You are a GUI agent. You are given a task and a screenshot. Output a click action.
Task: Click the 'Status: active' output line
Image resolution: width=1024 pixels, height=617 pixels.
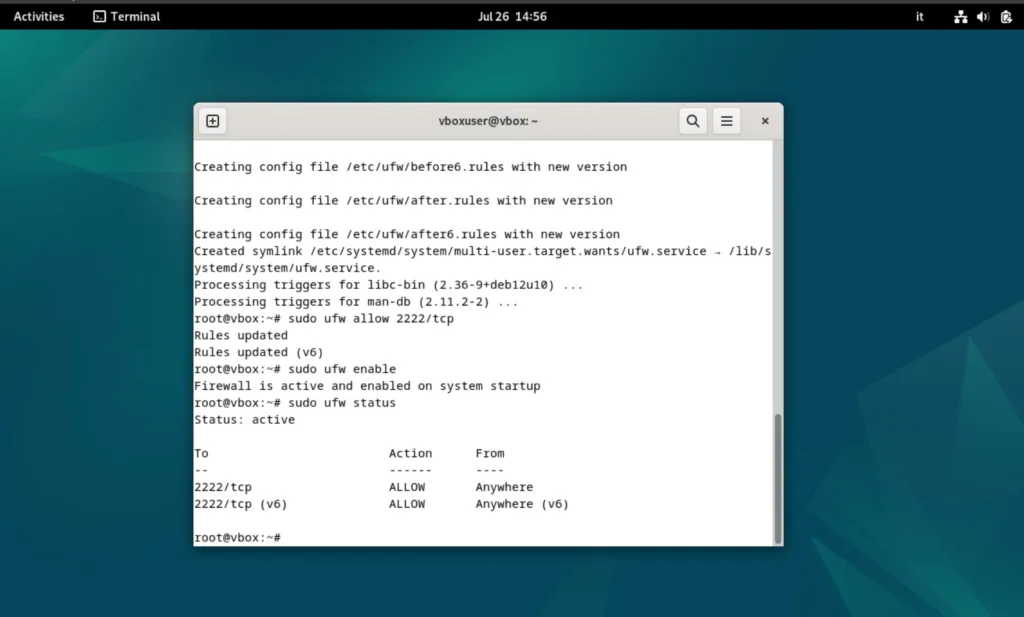tap(244, 420)
